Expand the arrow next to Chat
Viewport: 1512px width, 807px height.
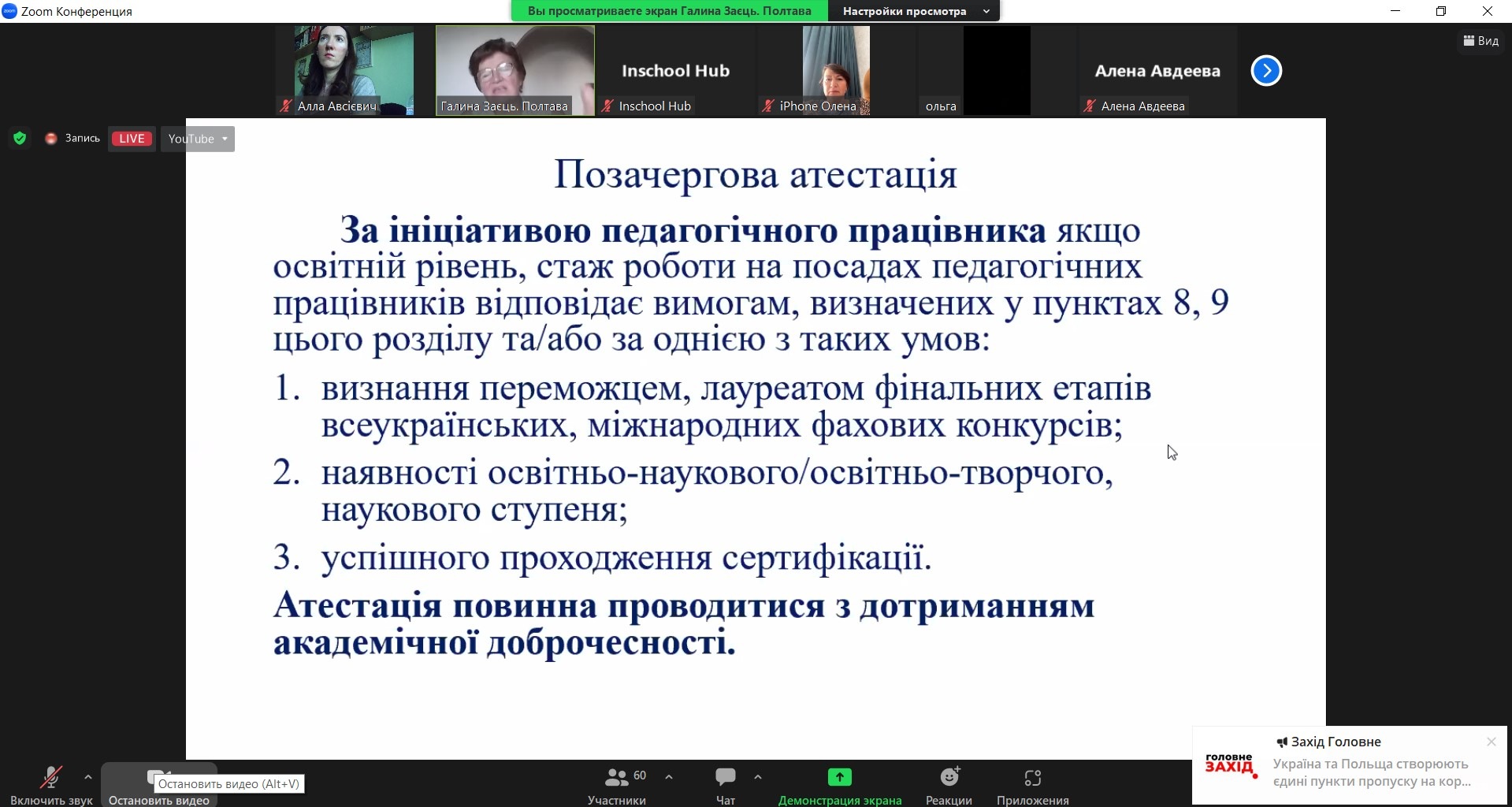[758, 777]
